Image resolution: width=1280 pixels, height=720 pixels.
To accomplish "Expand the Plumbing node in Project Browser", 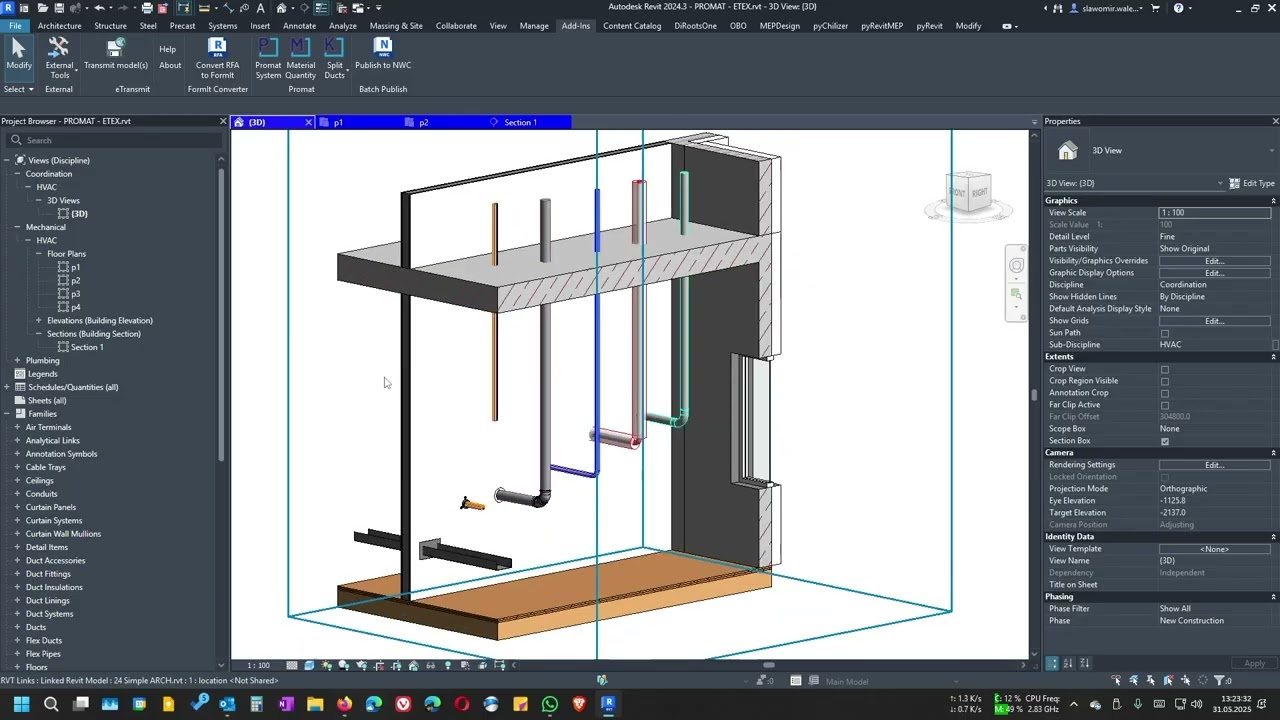I will [17, 360].
